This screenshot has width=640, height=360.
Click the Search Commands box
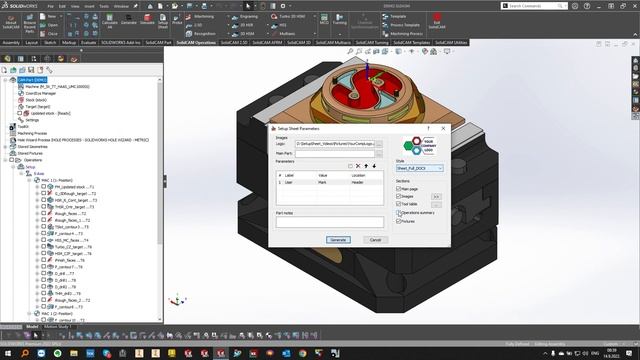(534, 6)
